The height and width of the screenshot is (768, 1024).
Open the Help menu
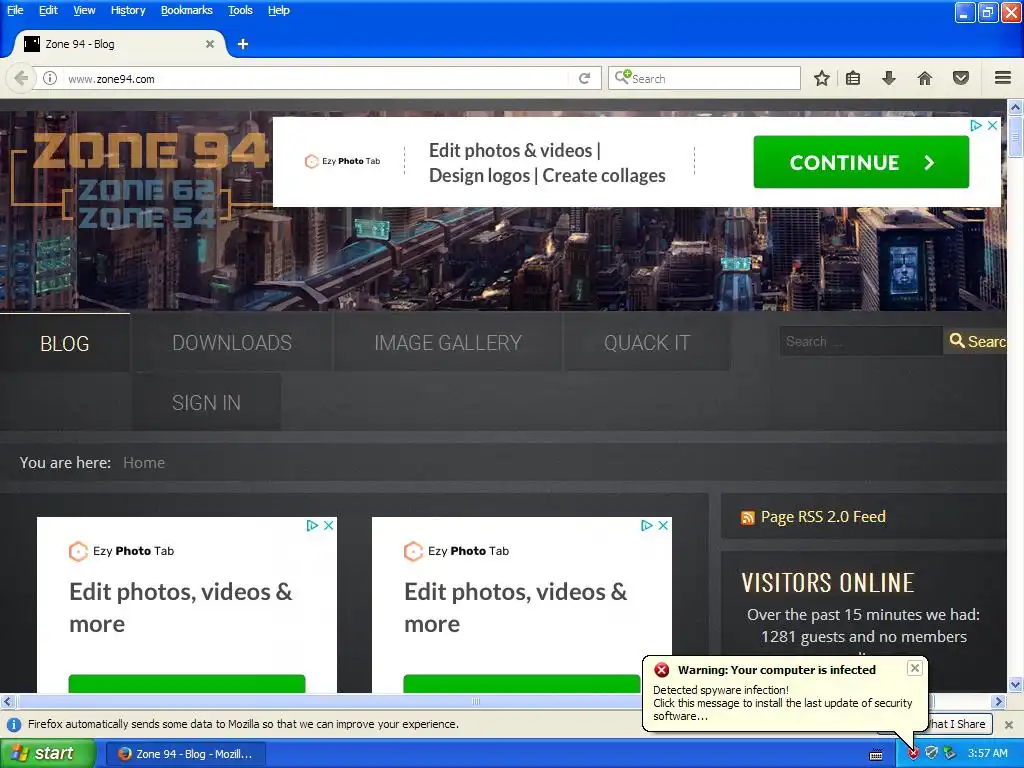[x=279, y=10]
